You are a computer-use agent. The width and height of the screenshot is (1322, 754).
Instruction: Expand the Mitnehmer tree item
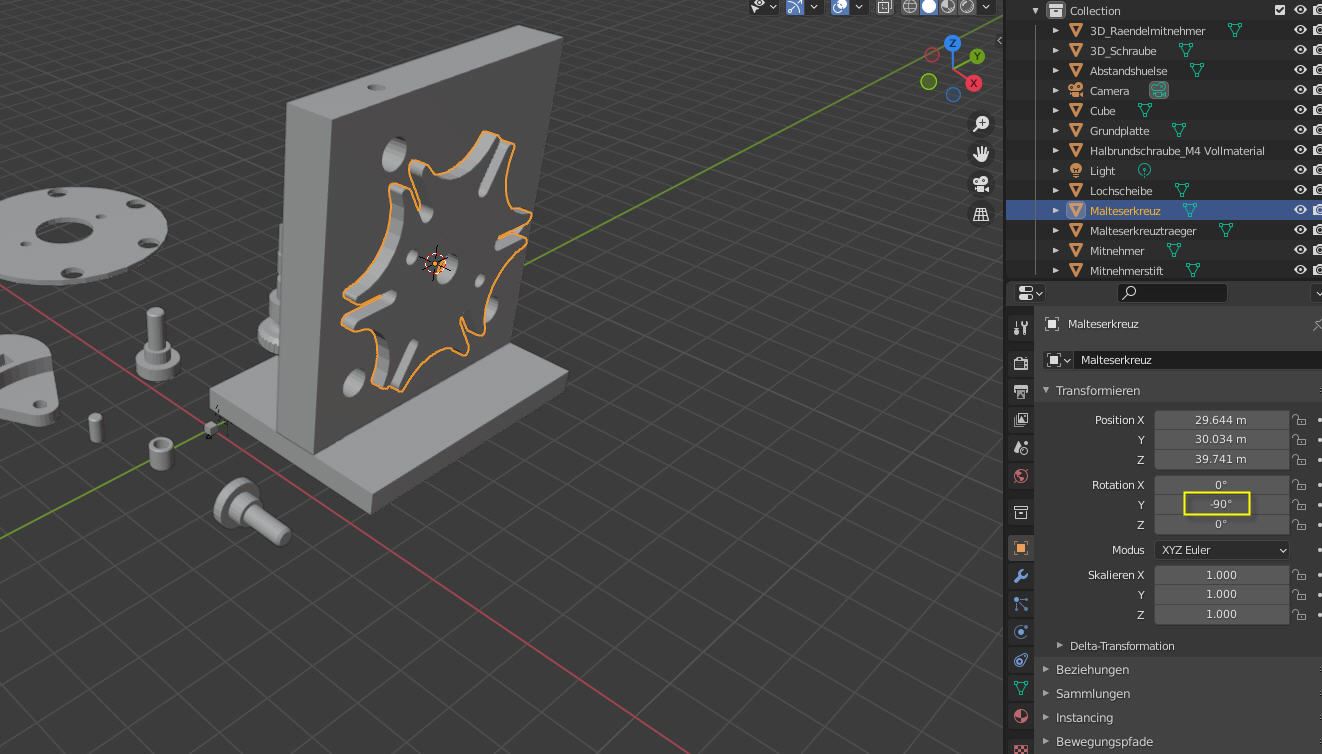(x=1056, y=251)
